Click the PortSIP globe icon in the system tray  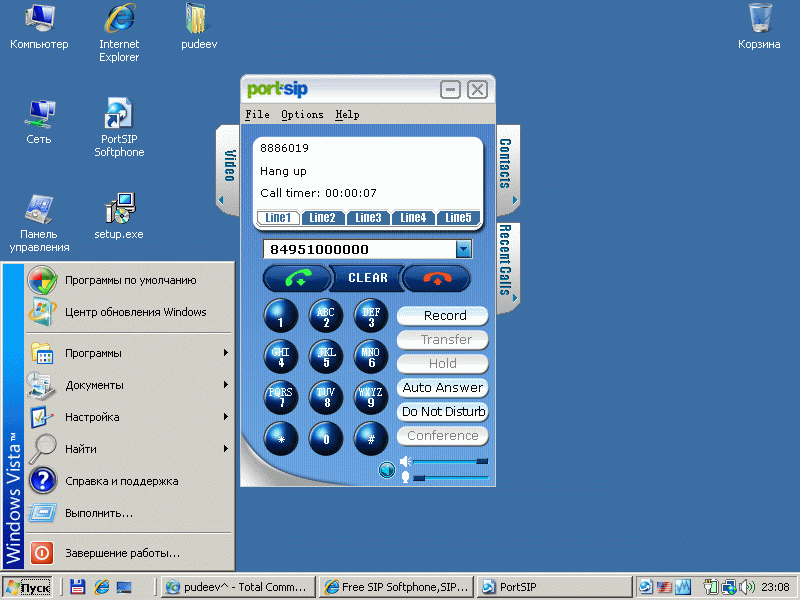(645, 587)
